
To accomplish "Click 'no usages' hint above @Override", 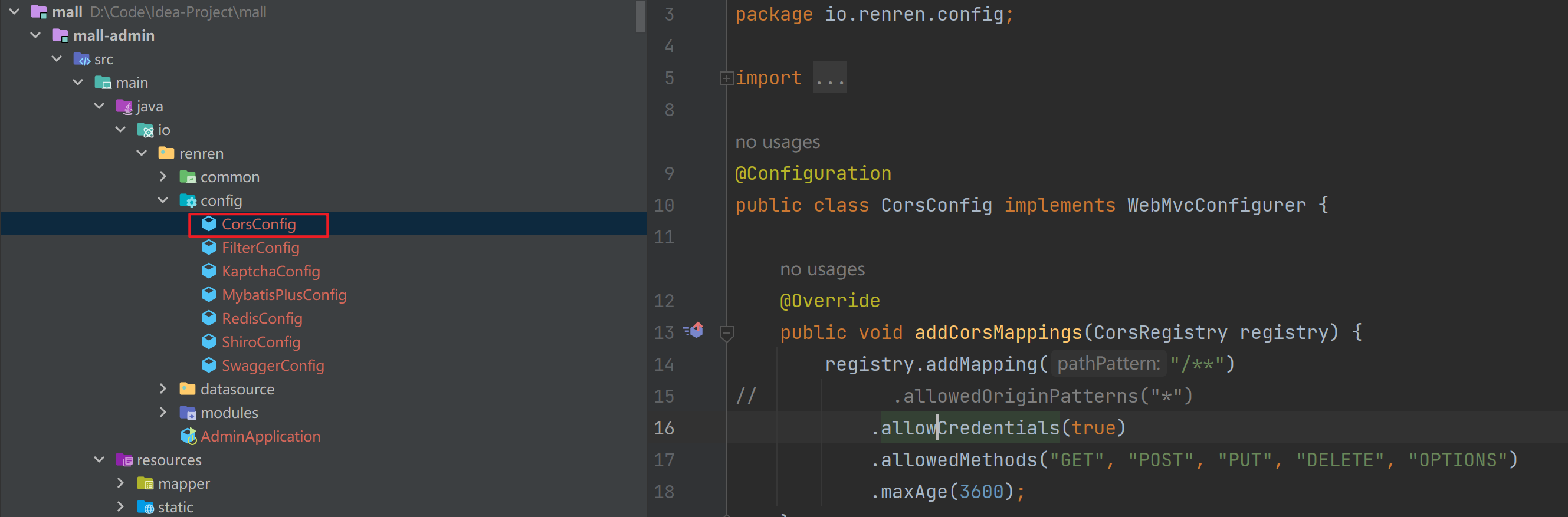I will click(x=822, y=269).
